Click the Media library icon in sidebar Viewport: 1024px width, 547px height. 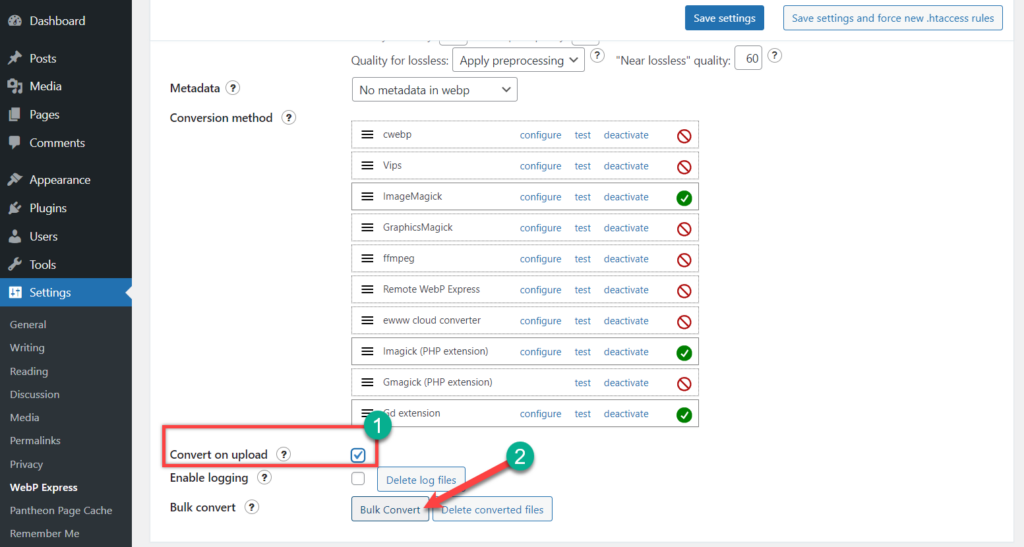[14, 86]
